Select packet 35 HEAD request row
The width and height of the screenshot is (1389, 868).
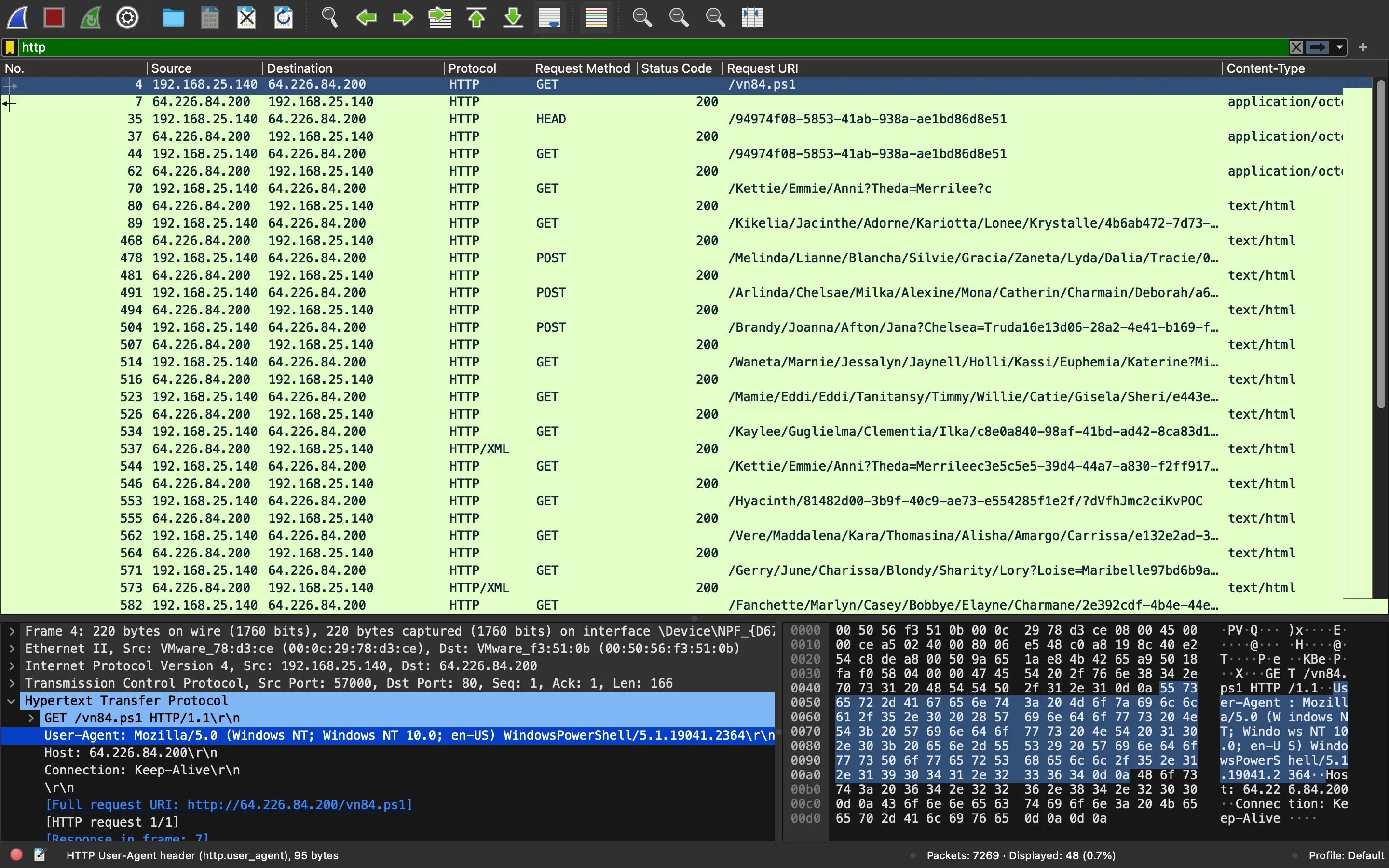pos(671,119)
